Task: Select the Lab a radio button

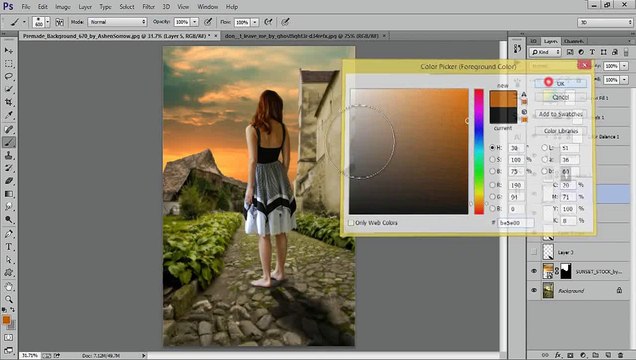Action: (544, 160)
